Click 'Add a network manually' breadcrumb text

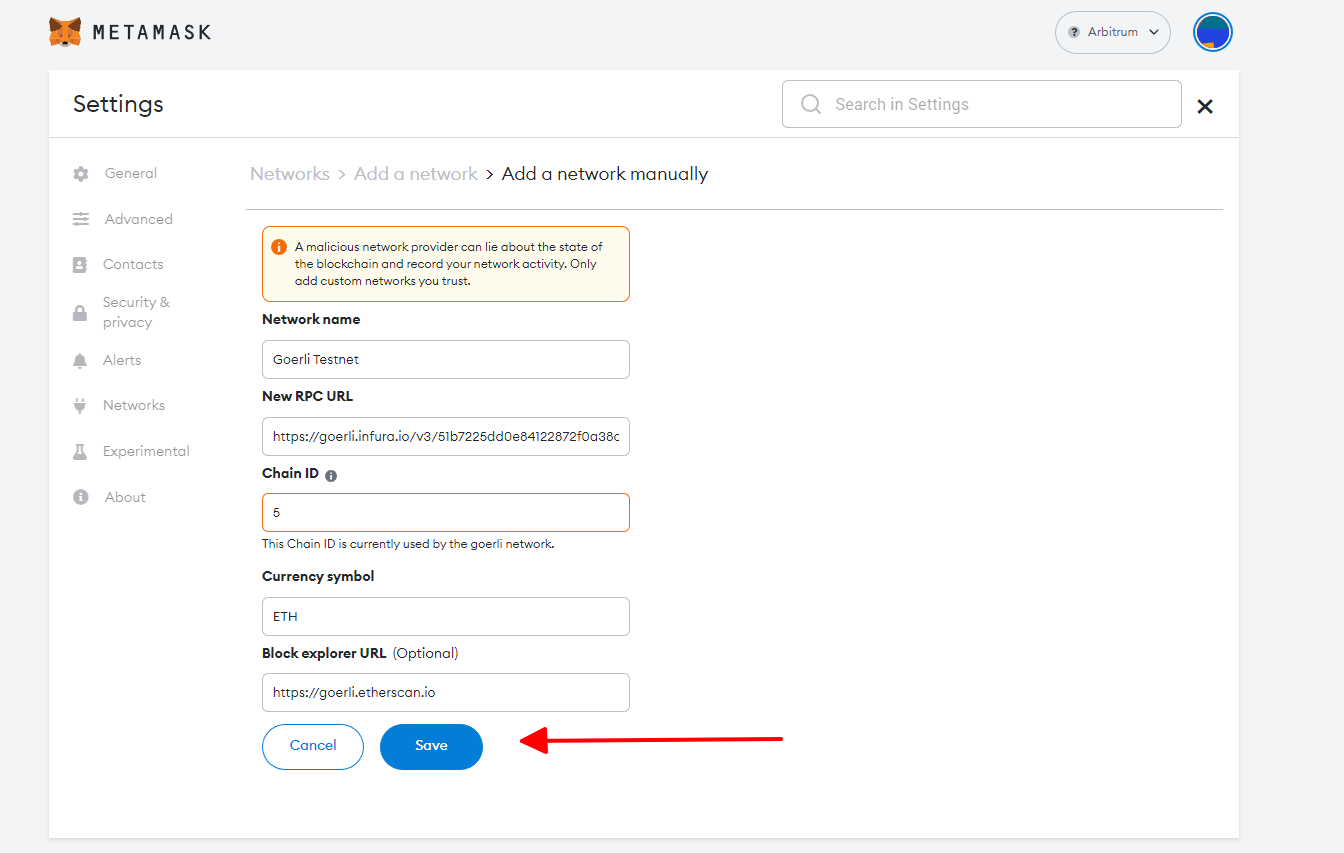(605, 174)
